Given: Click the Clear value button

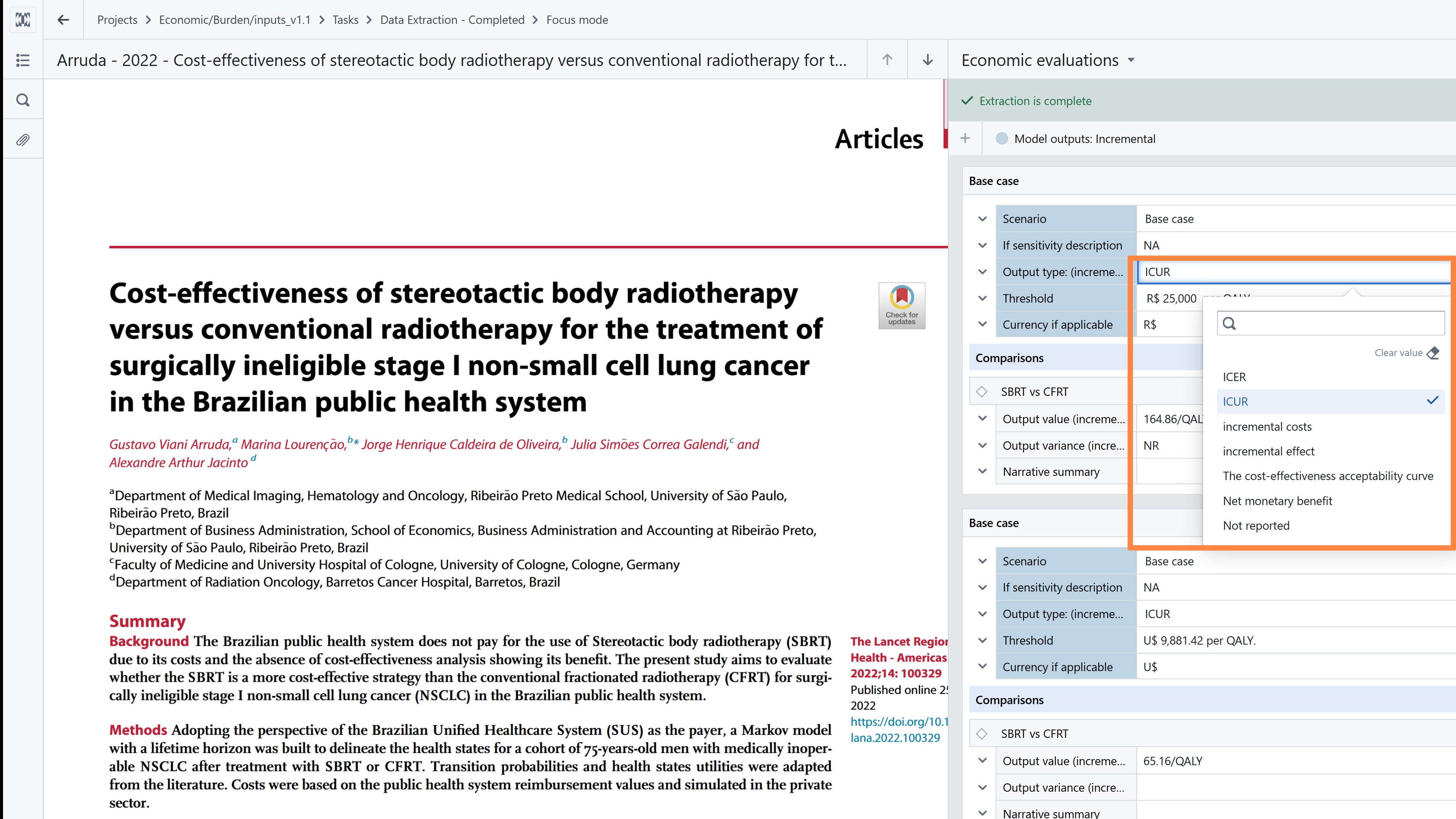Looking at the screenshot, I should [1406, 353].
